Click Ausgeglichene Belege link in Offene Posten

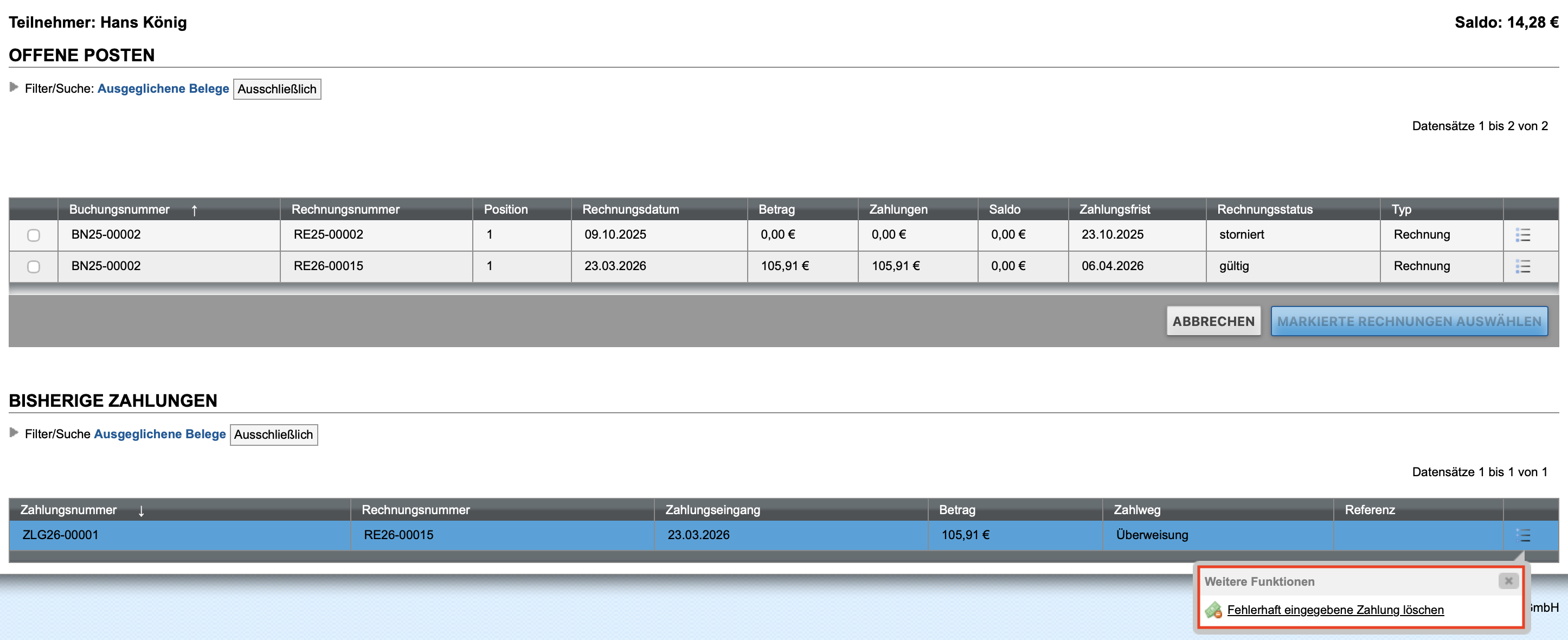tap(163, 88)
